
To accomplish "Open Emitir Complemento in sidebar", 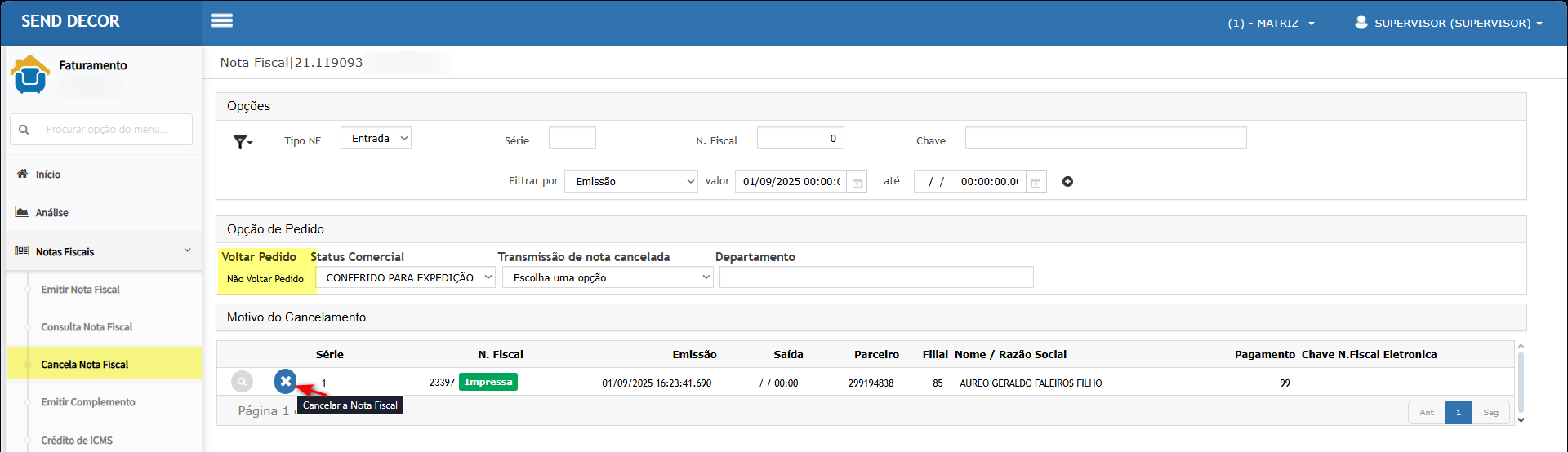I will 88,402.
